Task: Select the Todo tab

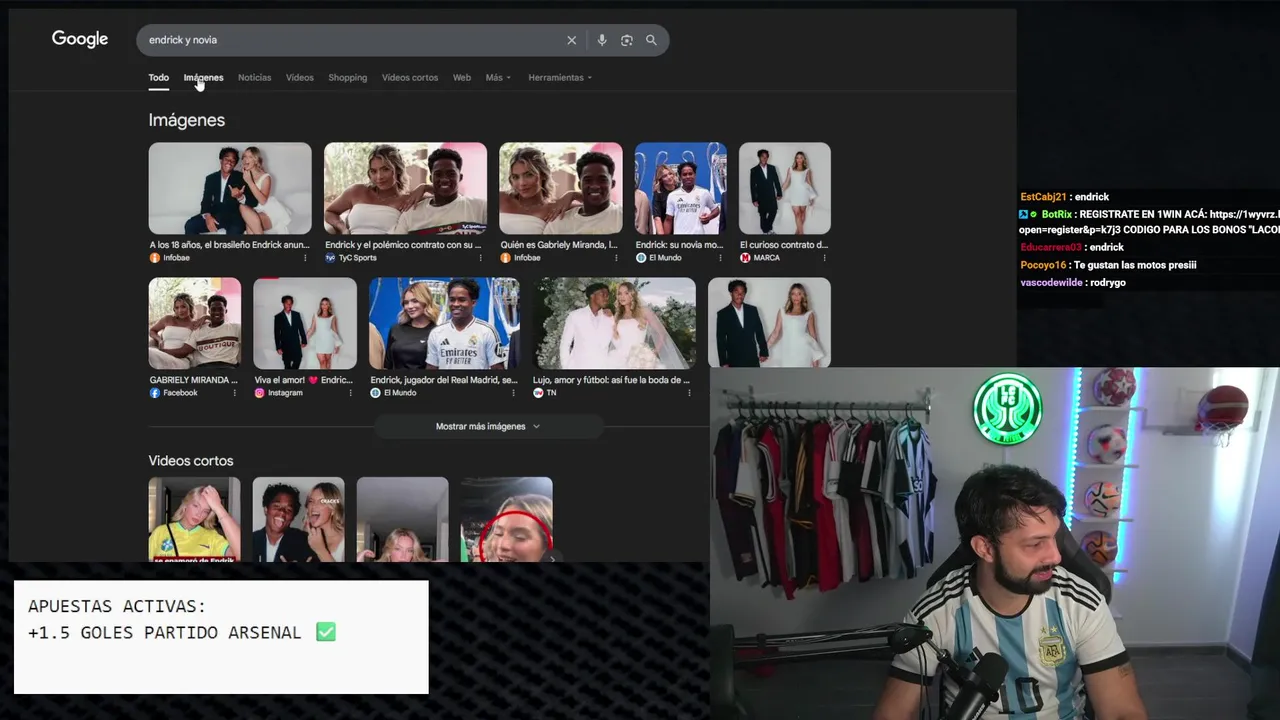Action: 159,78
